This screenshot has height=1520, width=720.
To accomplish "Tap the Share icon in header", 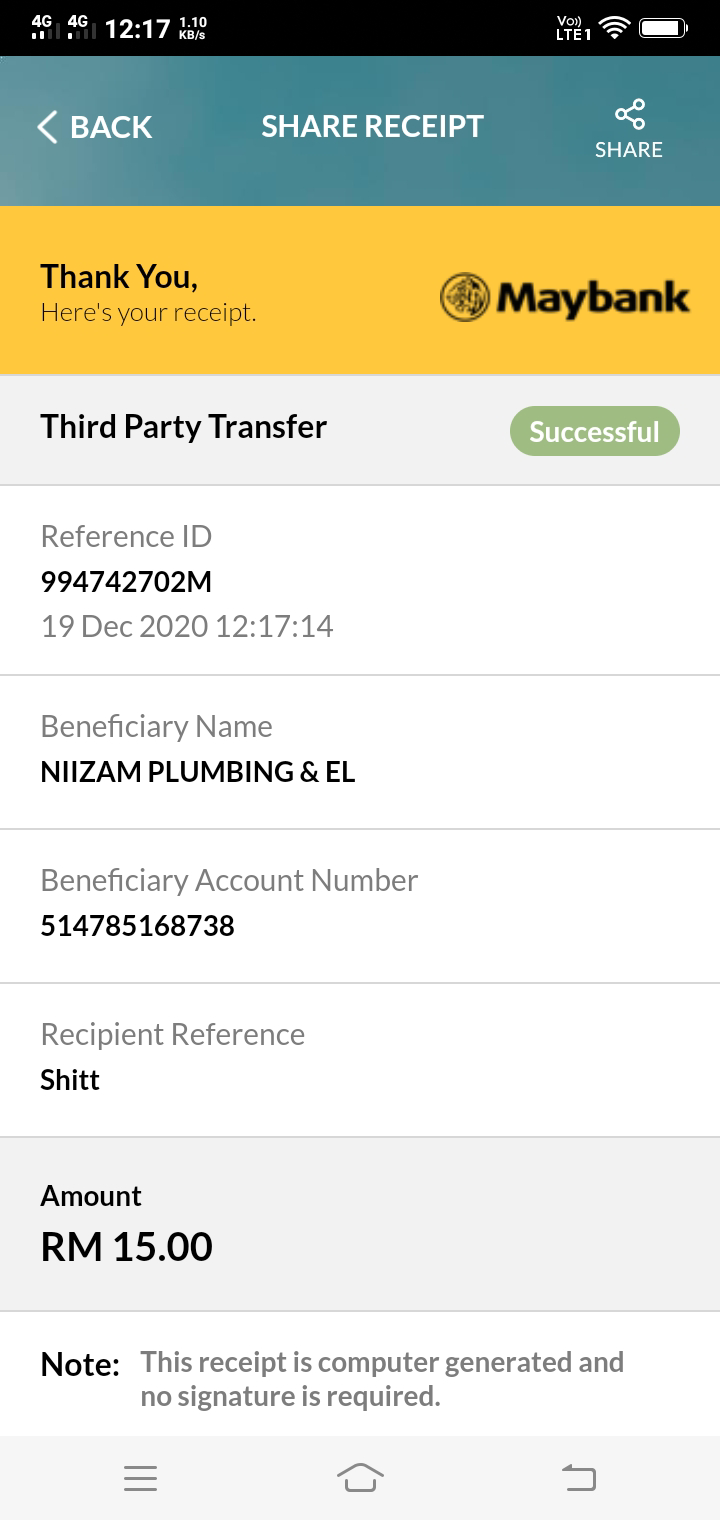I will point(630,114).
